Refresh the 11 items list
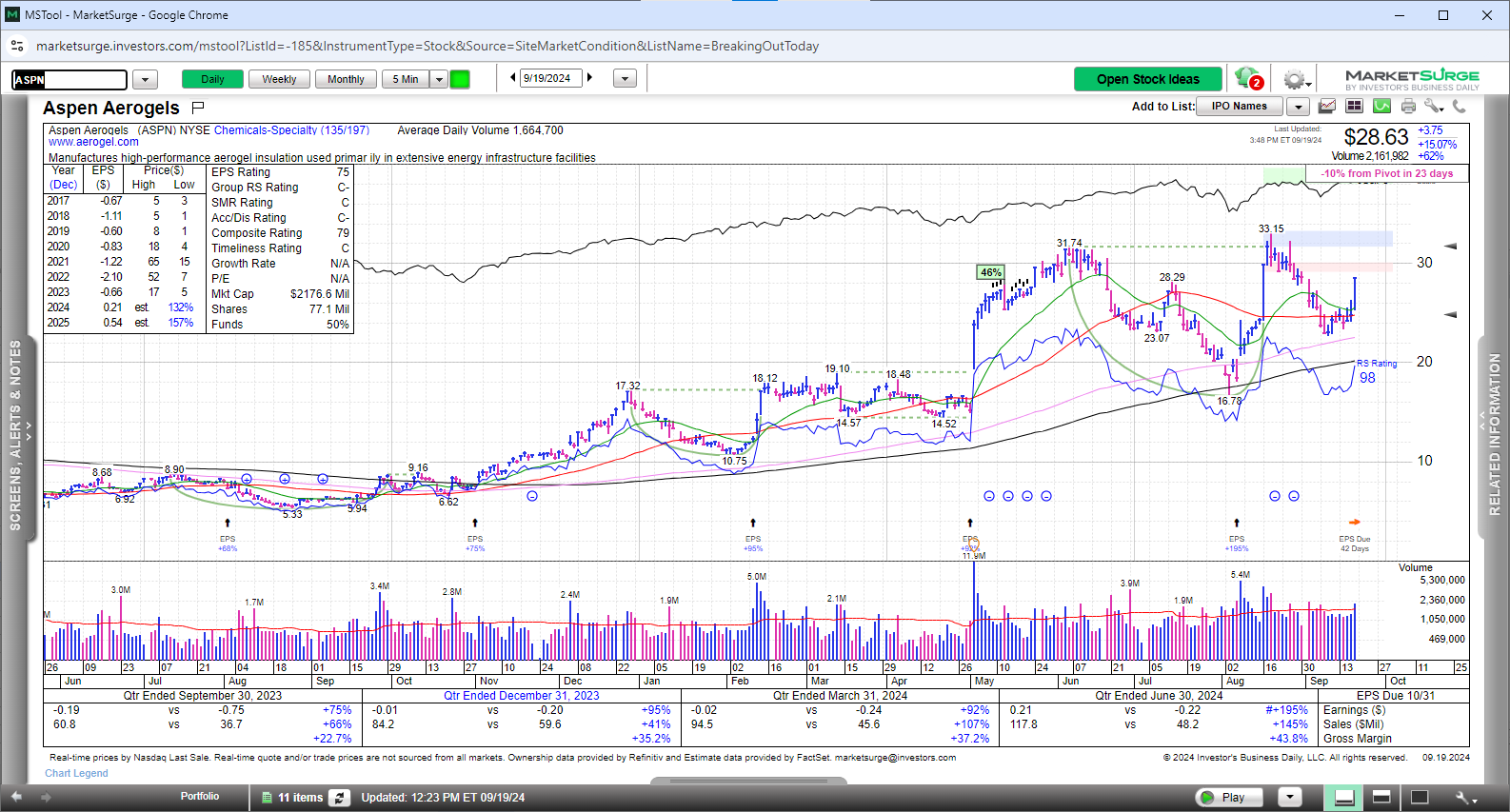Viewport: 1510px width, 812px height. point(340,798)
